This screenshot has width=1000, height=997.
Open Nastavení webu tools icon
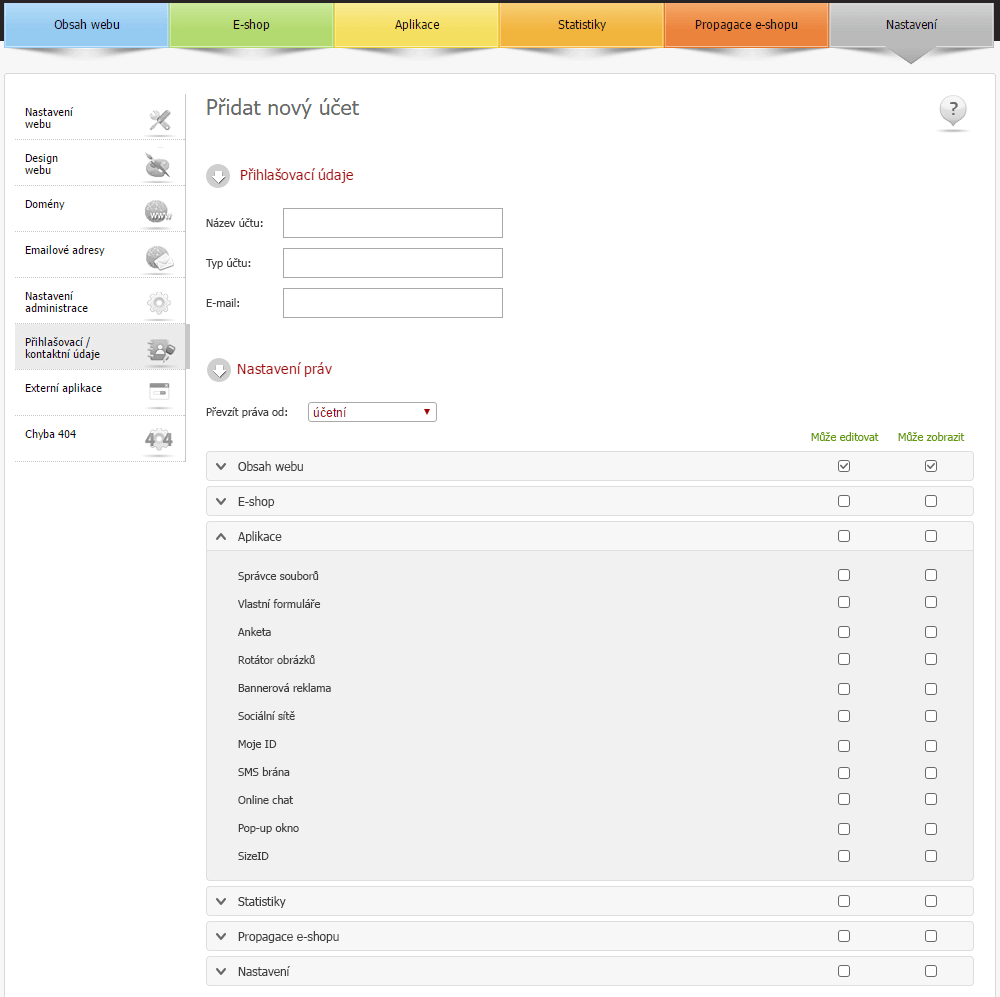tap(159, 120)
